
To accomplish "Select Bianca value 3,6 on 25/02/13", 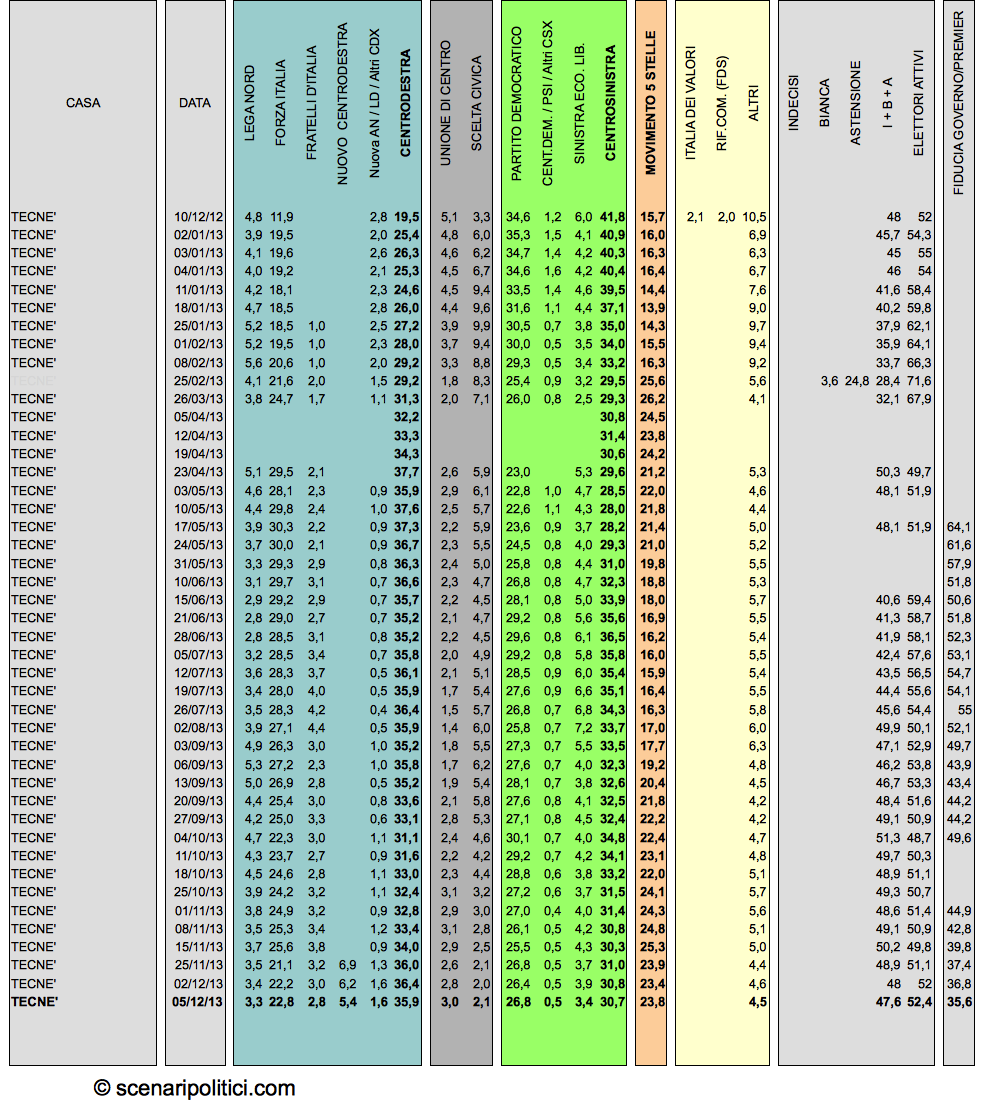I will 830,381.
